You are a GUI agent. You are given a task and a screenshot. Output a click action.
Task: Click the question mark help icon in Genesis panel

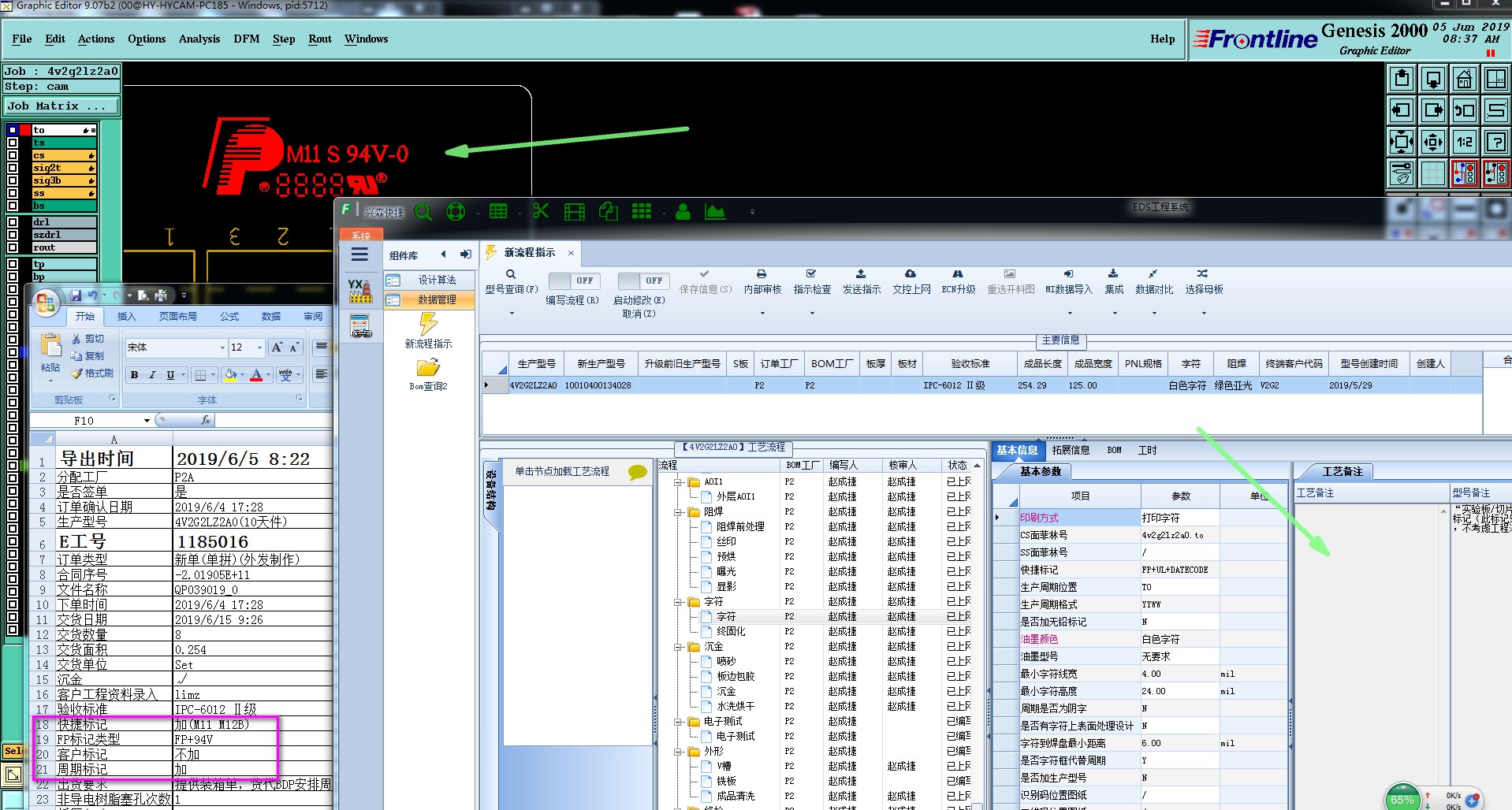(x=1495, y=142)
